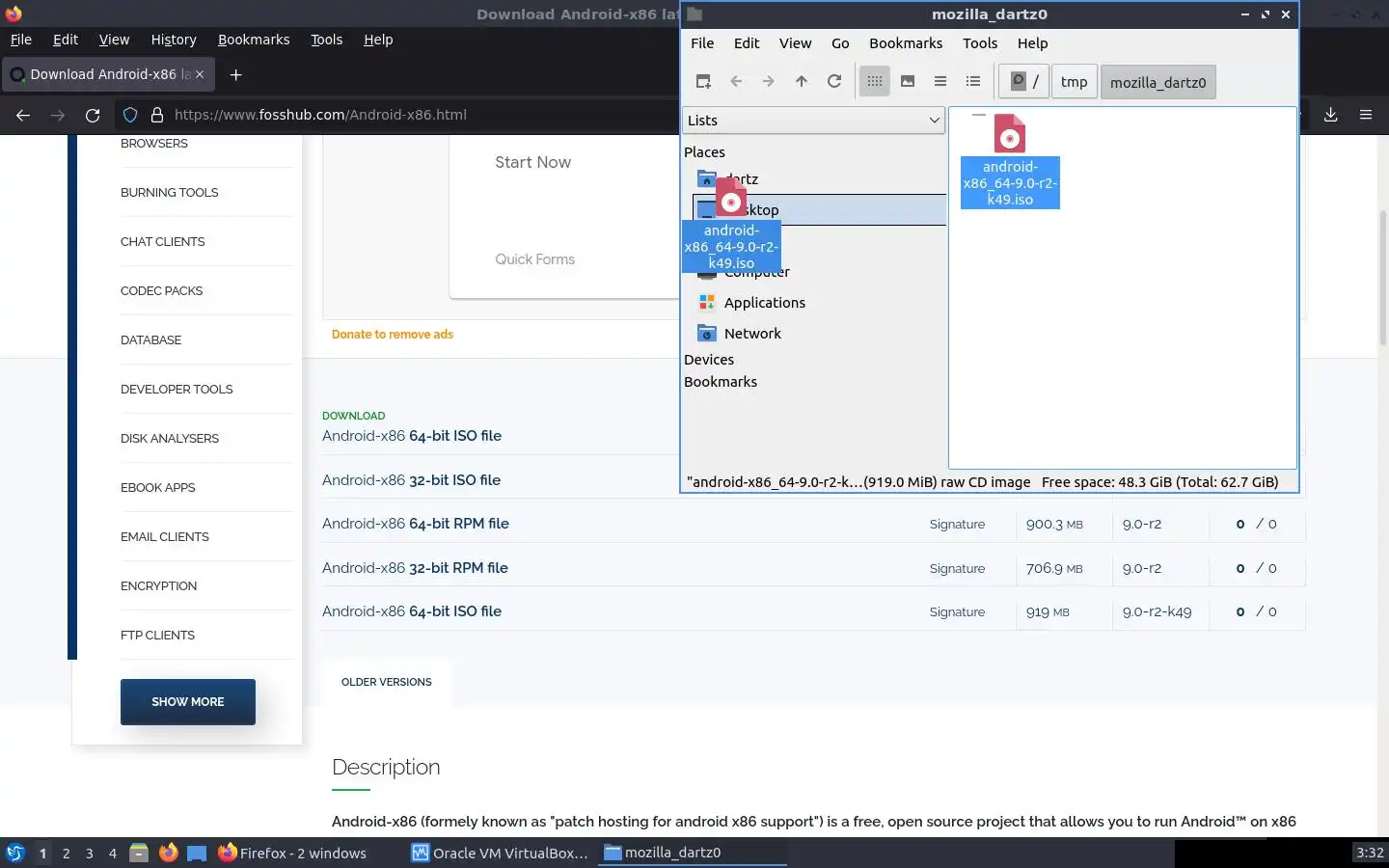Close the Download Android-x86 tab
Image resolution: width=1389 pixels, height=868 pixels.
coord(200,74)
